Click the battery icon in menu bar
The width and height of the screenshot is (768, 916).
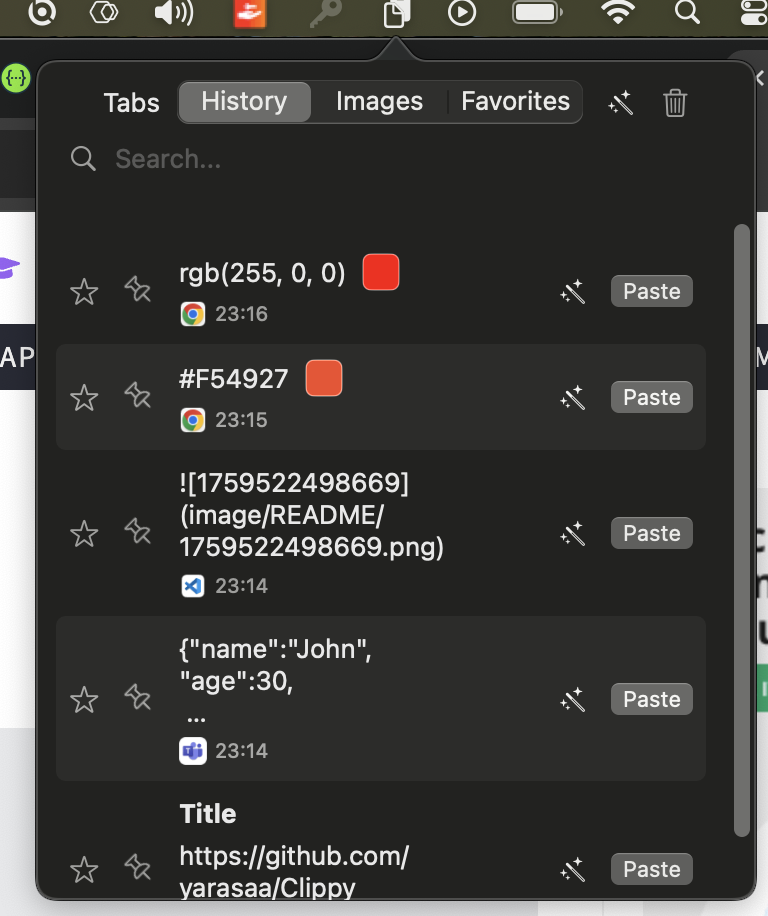tap(537, 13)
